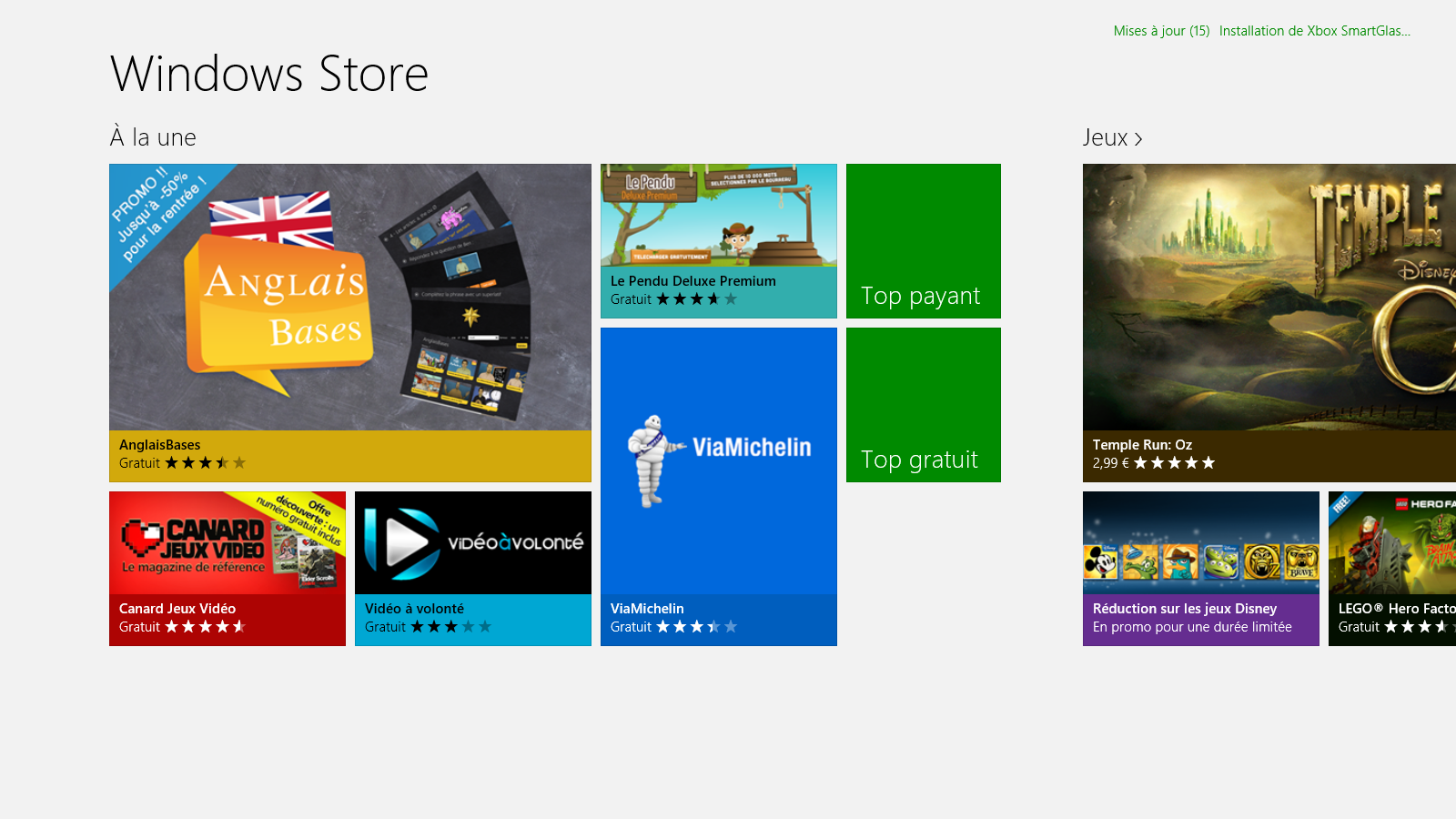Click the 'En promo pour une durée limitée' text
The width and height of the screenshot is (1456, 819).
coord(1192,627)
